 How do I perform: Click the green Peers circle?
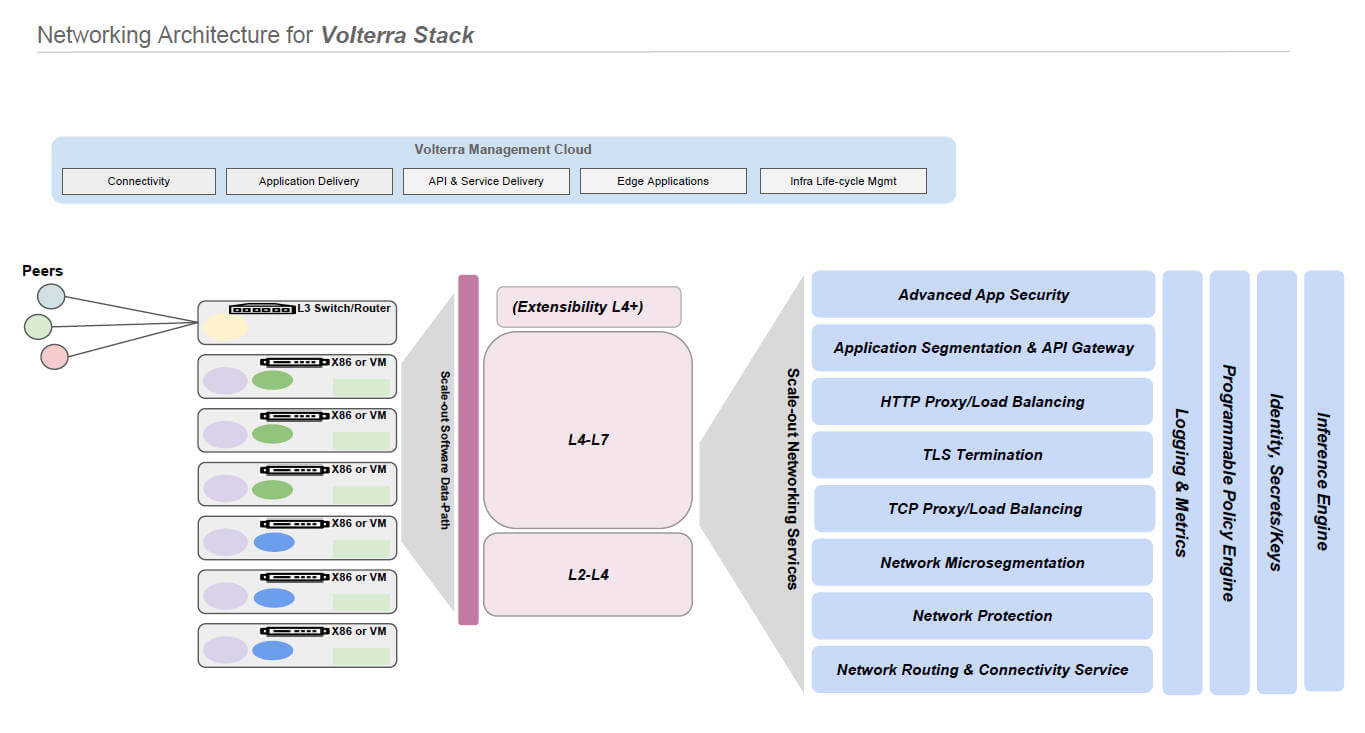(38, 326)
